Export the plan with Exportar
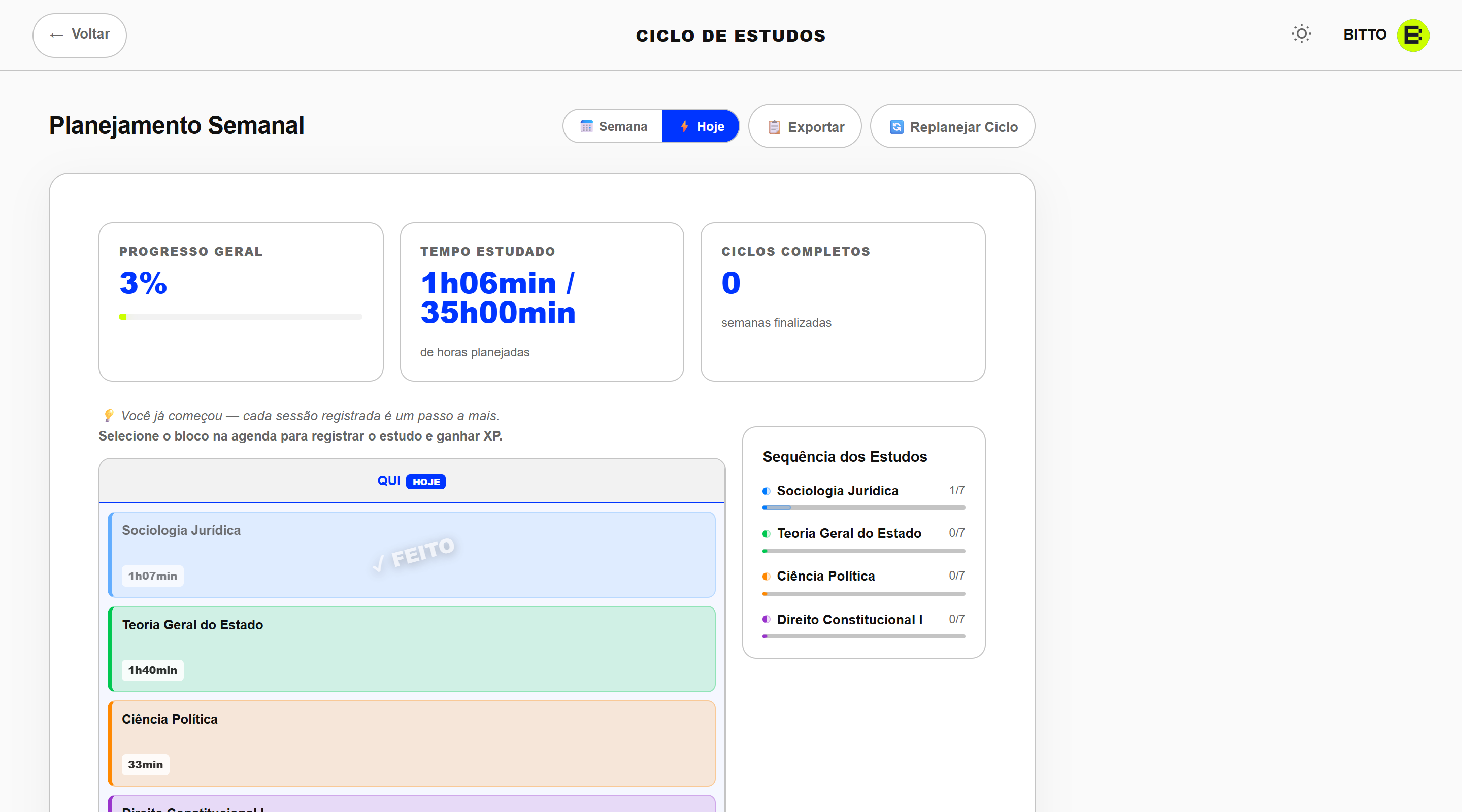The width and height of the screenshot is (1462, 812). point(805,126)
